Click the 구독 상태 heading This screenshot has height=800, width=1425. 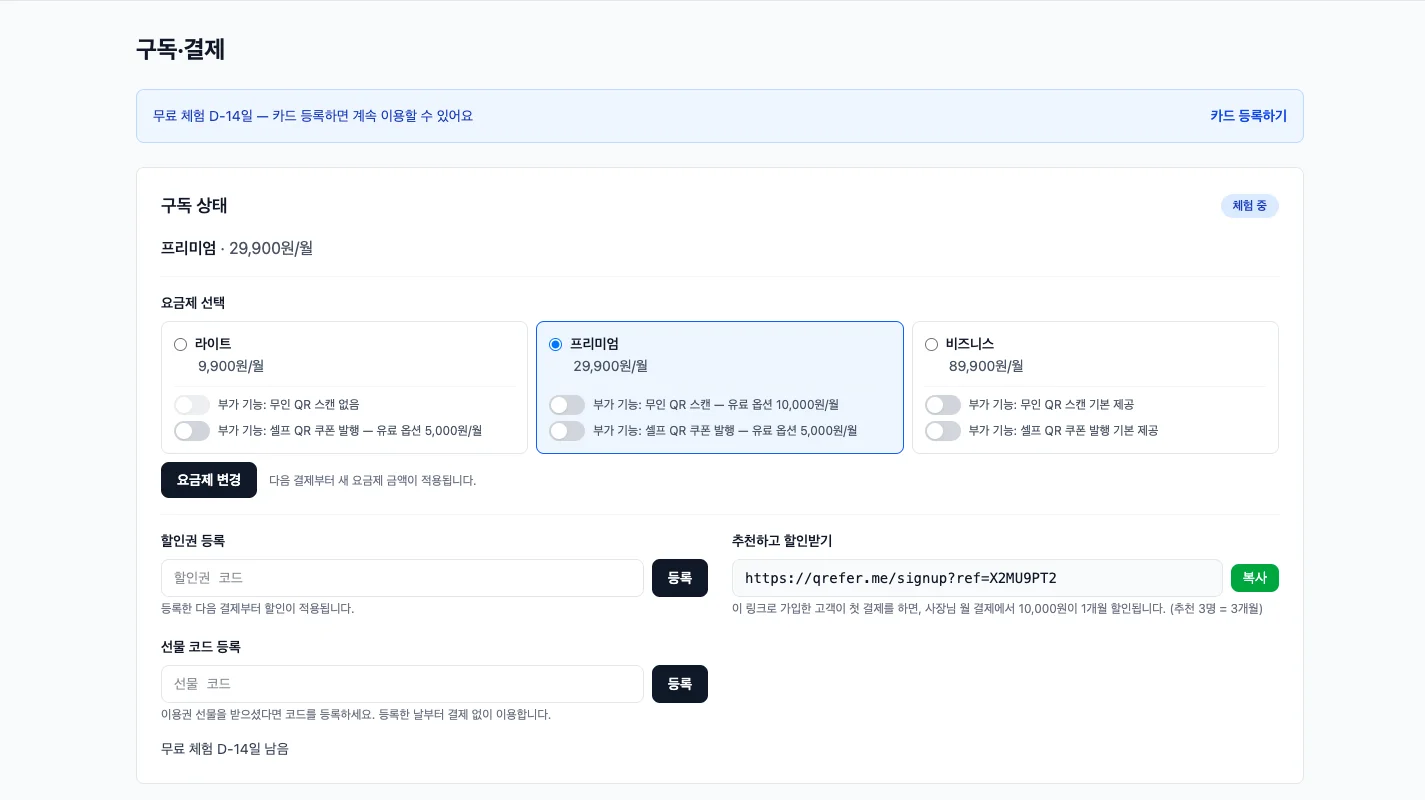tap(194, 206)
